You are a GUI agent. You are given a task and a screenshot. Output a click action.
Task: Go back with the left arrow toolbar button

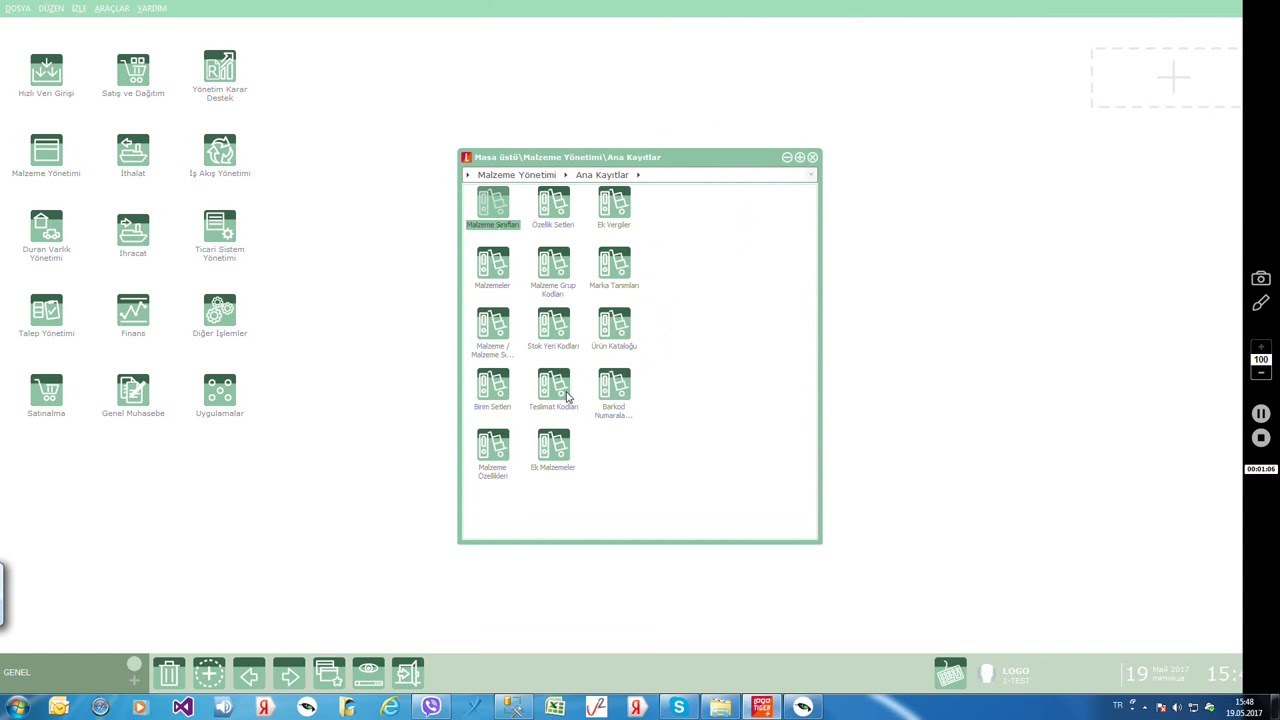(249, 673)
